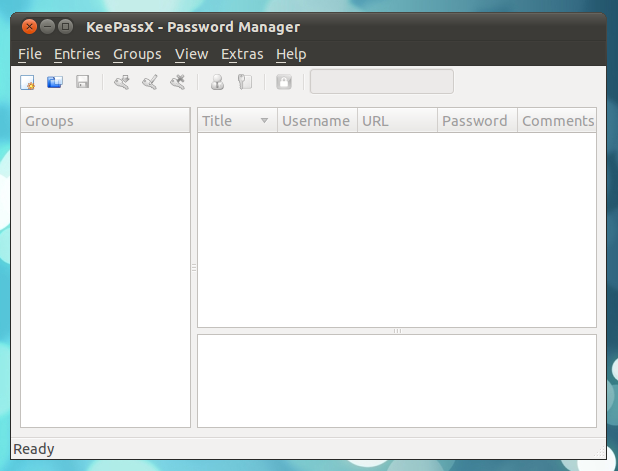This screenshot has height=471, width=618.
Task: Click the Copy Username person icon
Action: (x=217, y=82)
